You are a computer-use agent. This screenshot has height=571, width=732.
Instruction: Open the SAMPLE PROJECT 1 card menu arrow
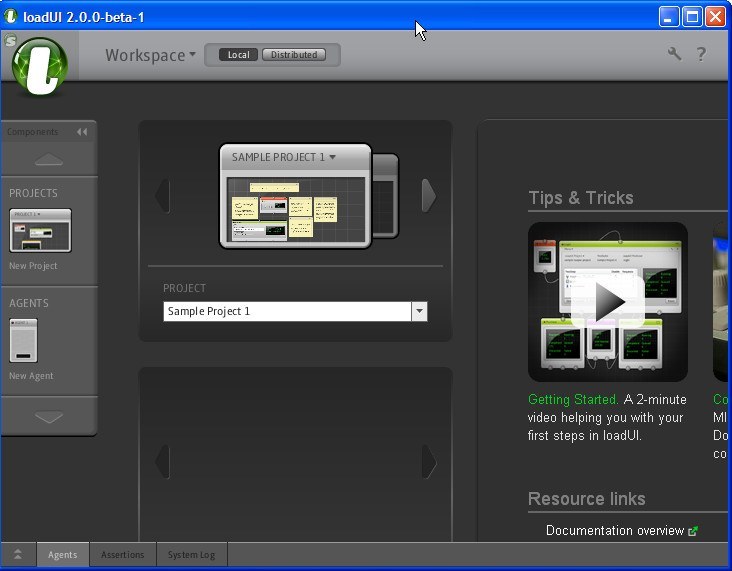[x=332, y=157]
